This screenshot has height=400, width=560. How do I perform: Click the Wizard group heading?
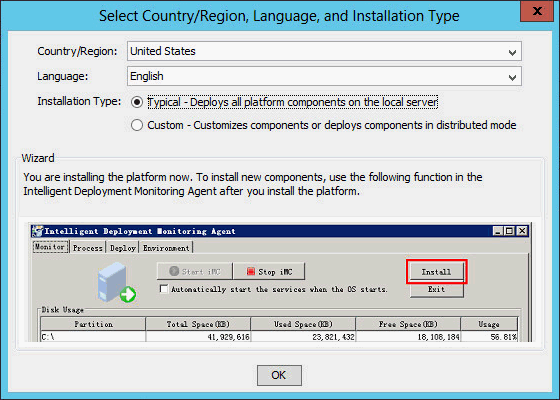tap(38, 158)
